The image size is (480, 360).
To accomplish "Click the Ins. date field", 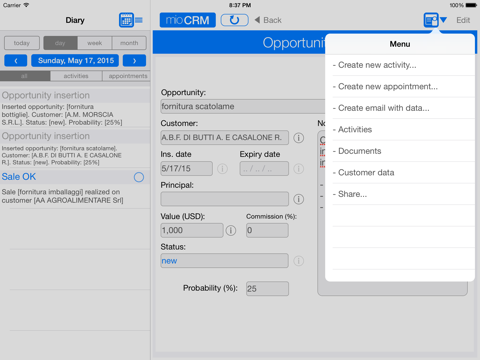I will click(x=186, y=168).
